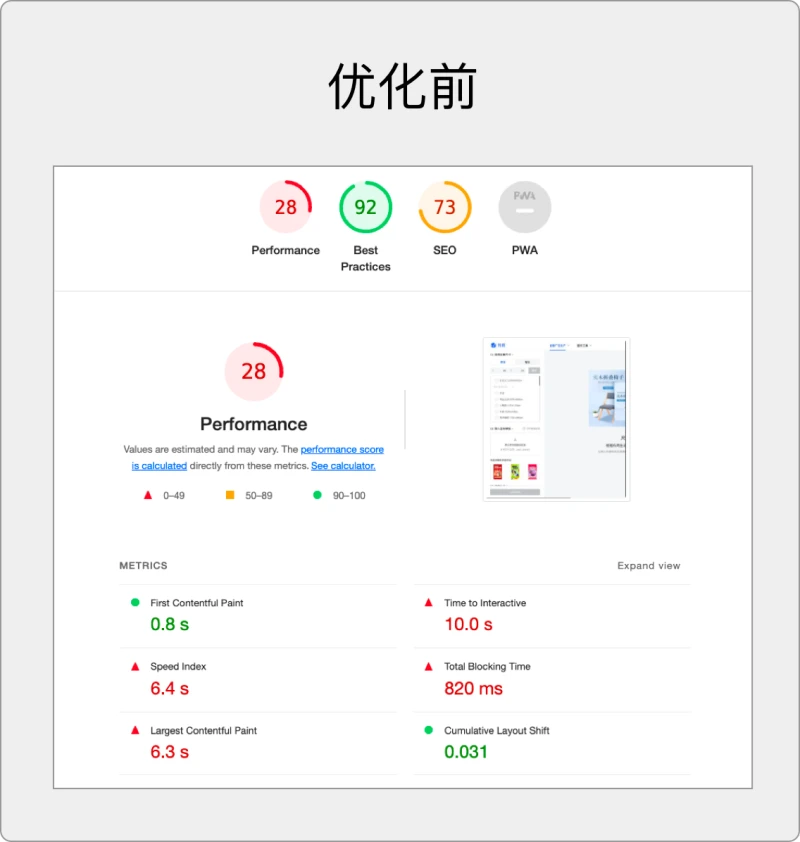Click the Best Practices gauge showing 92
This screenshot has width=800, height=842.
pos(366,207)
